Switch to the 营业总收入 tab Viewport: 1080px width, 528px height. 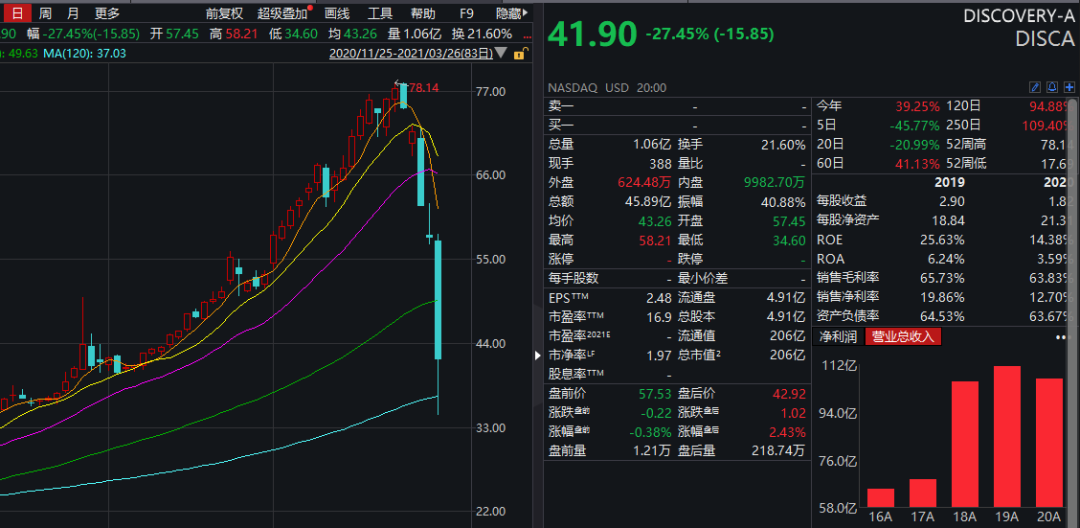[902, 337]
